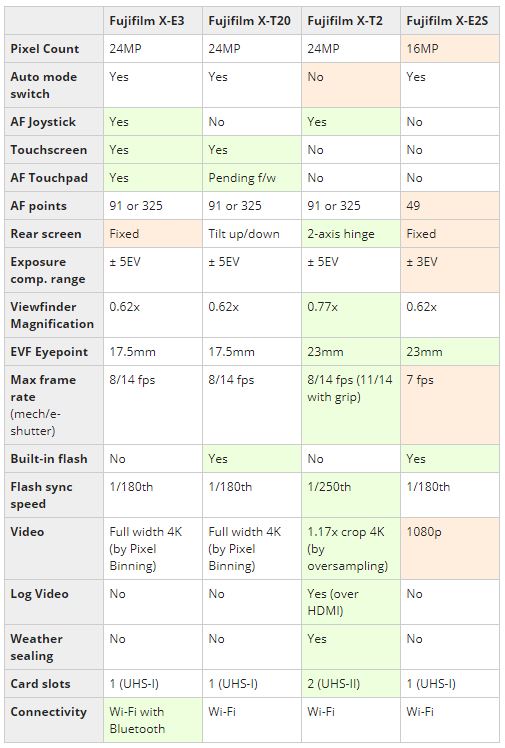Select the Fujifilm X-E2S column header

point(450,21)
